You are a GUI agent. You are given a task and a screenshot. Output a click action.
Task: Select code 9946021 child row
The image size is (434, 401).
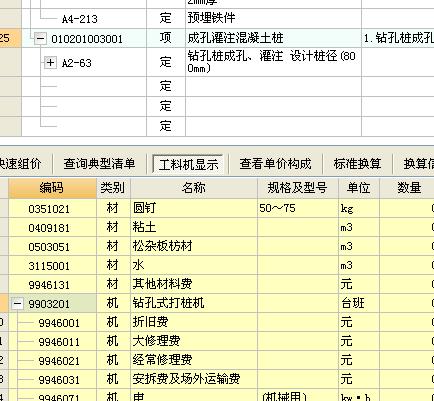pos(59,361)
